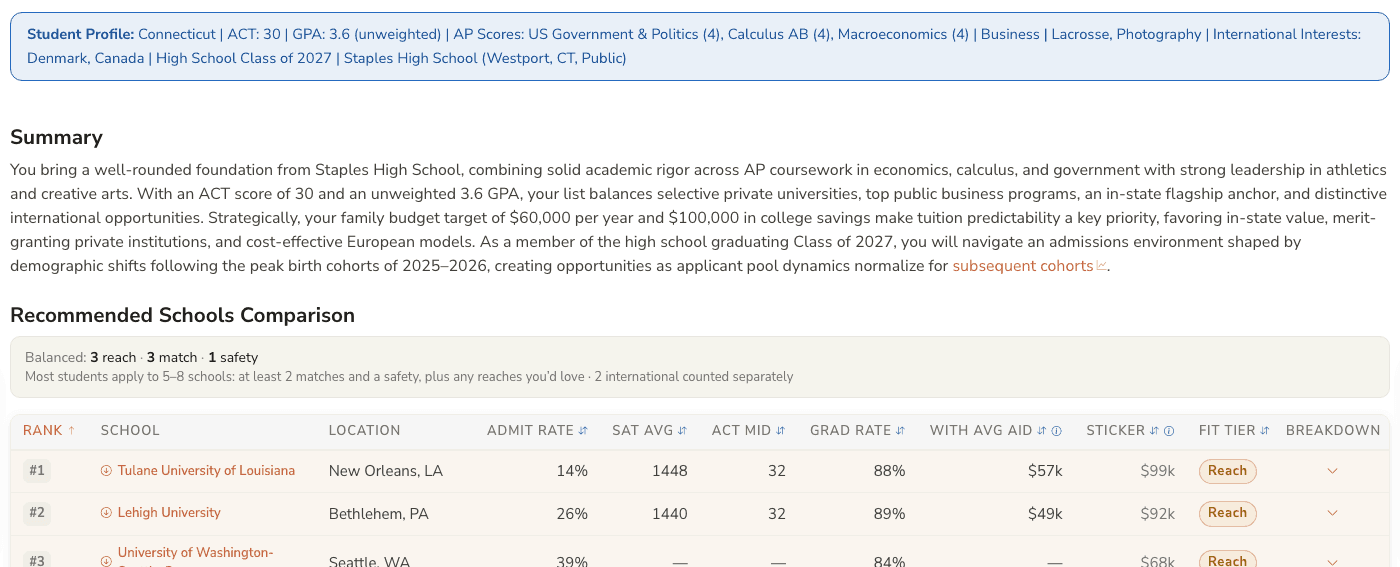The height and width of the screenshot is (567, 1400).
Task: Click Reach badge in Lehigh row
Action: click(x=1227, y=513)
